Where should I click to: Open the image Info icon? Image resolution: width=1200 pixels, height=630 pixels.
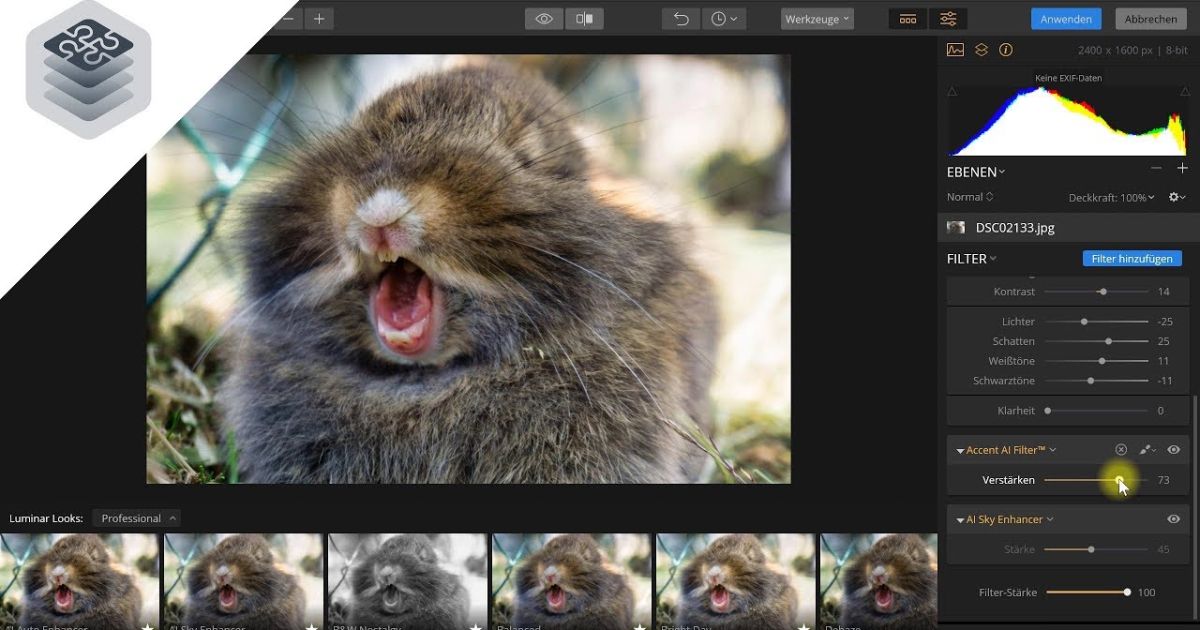click(x=1007, y=49)
